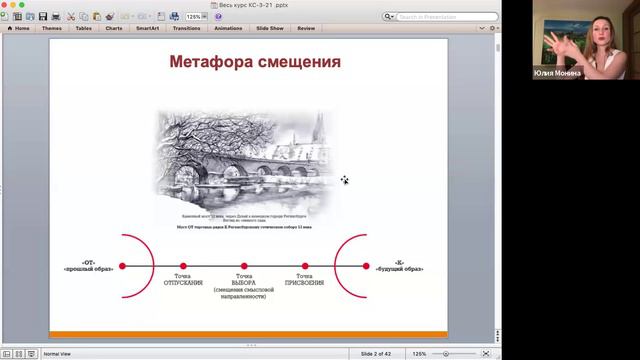Viewport: 640px width, 360px height.
Task: Click the «ОТ» прошлый образ label
Action: coord(89,266)
